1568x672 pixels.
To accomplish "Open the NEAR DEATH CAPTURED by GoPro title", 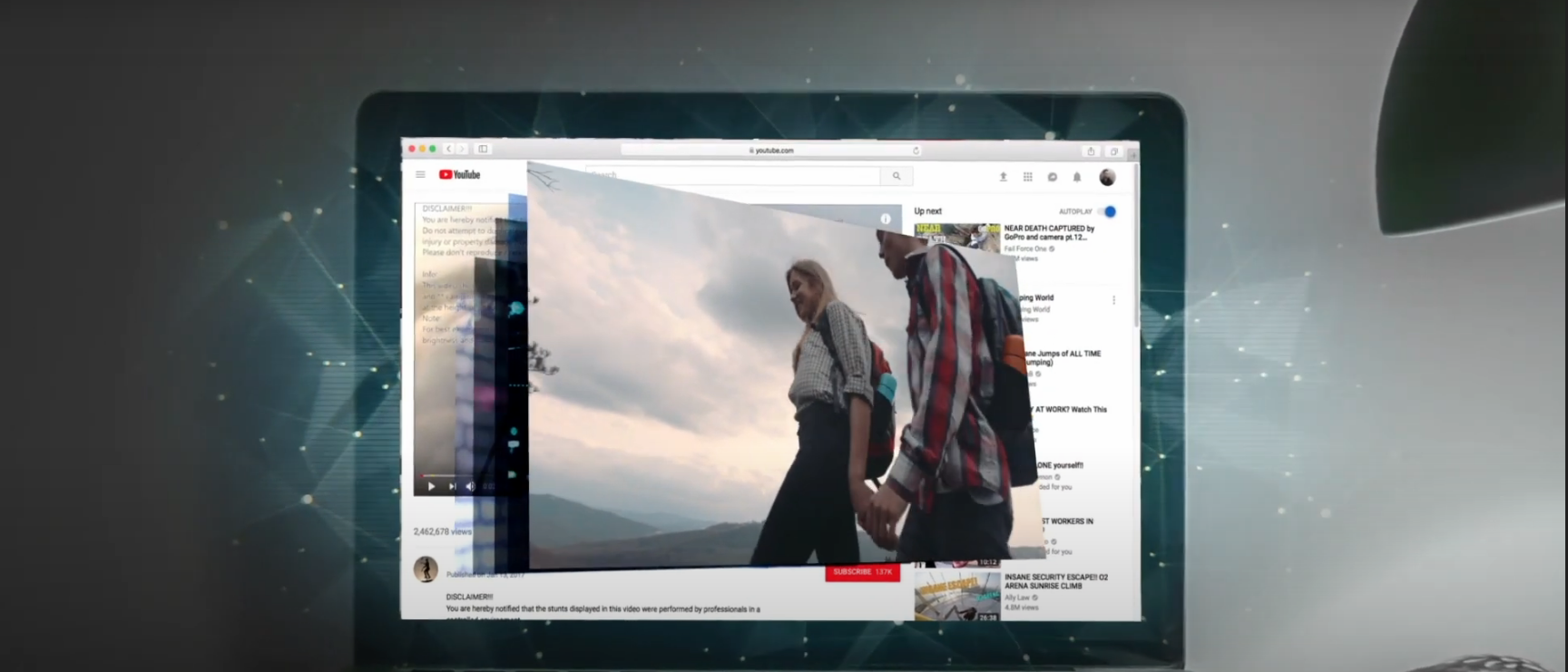I will (1049, 233).
